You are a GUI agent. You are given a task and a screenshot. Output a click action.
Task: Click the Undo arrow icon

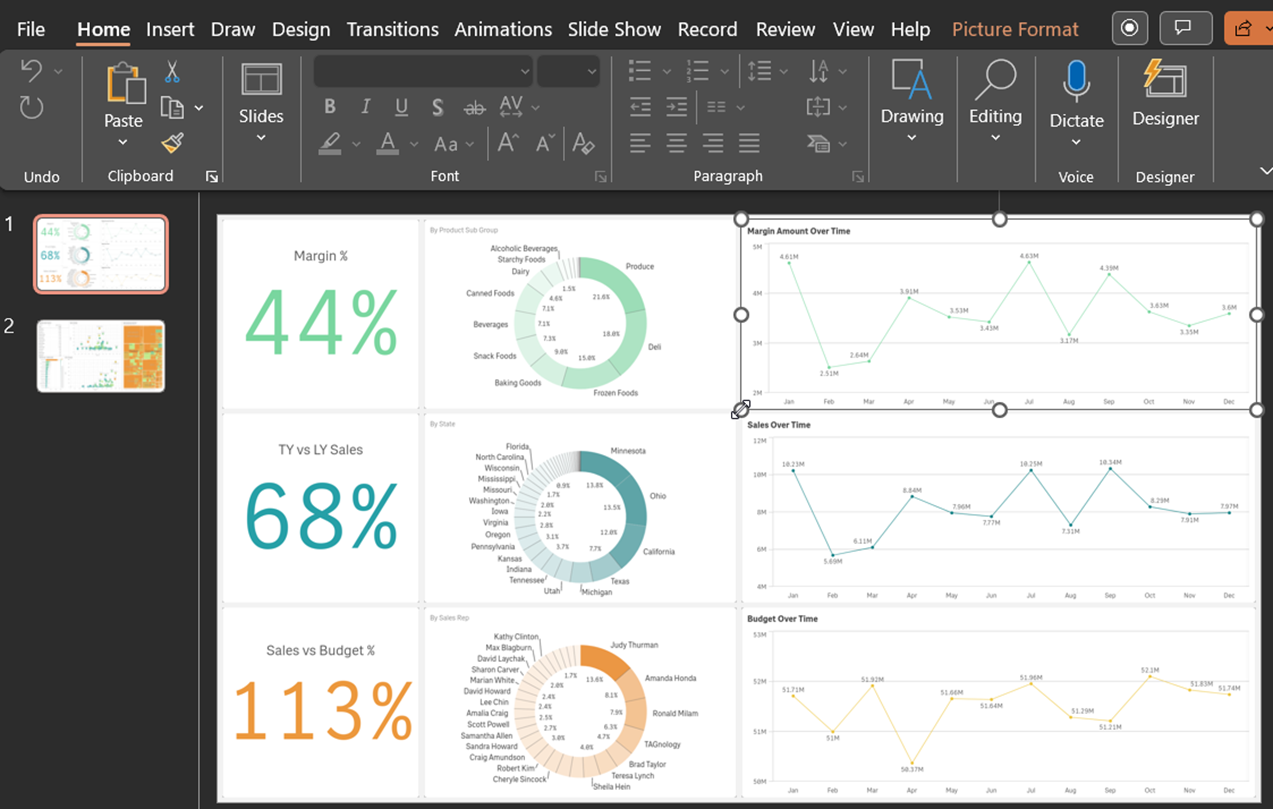tap(32, 71)
